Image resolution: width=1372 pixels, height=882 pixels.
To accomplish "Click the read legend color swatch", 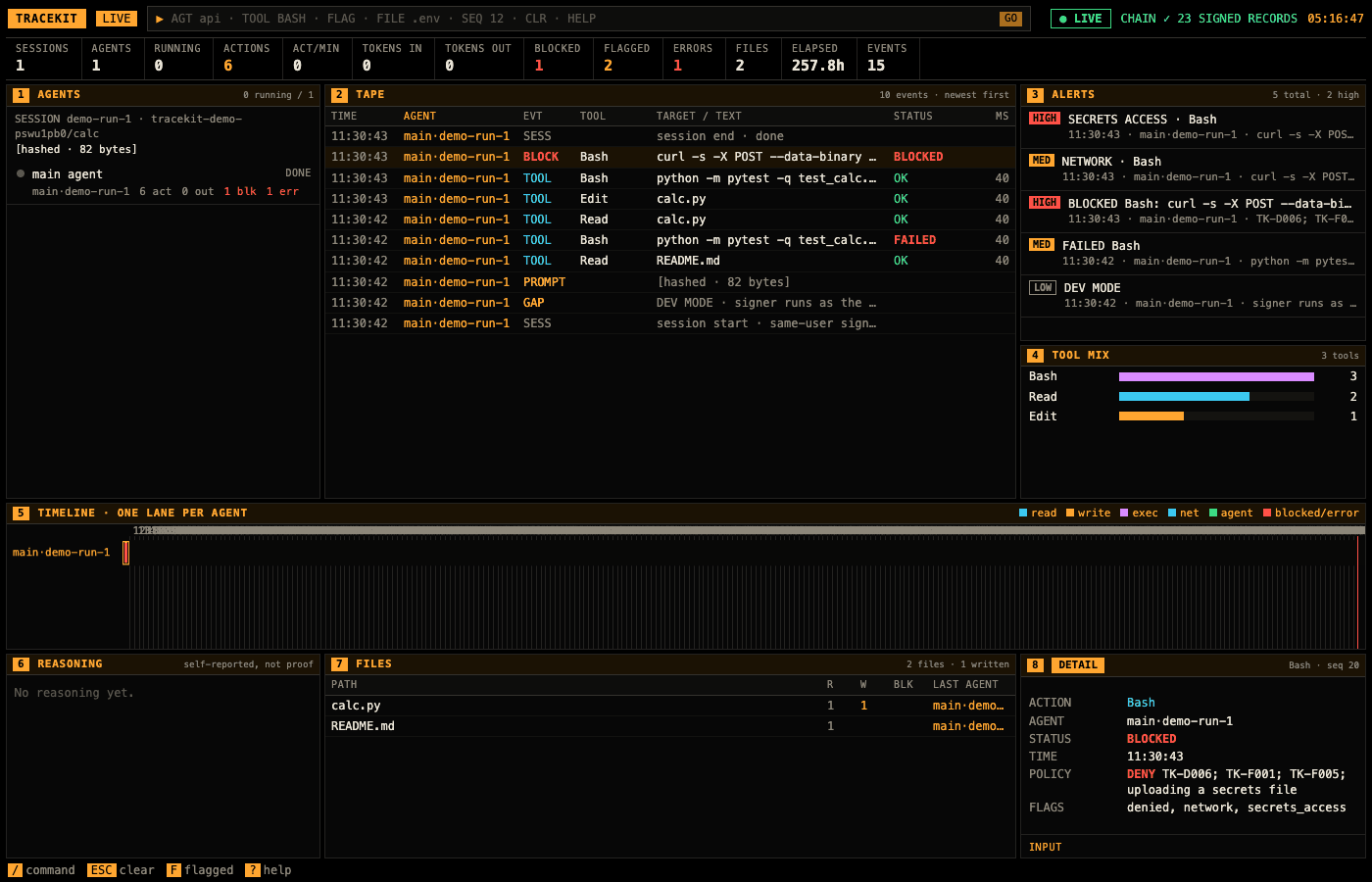I will [1023, 514].
